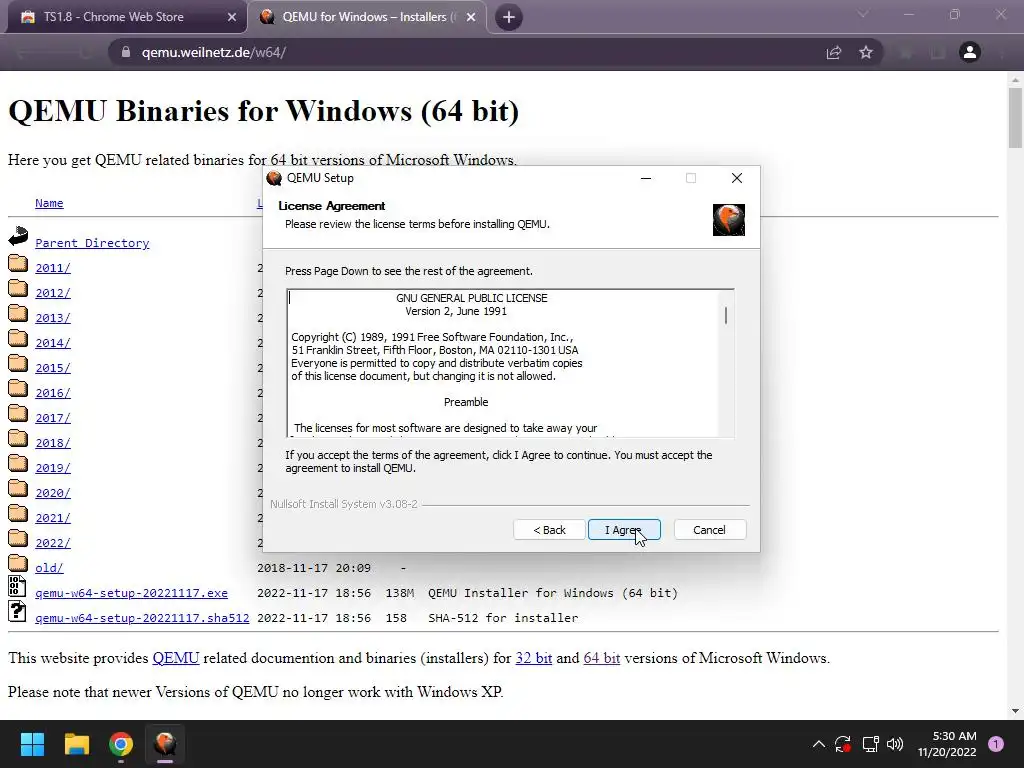This screenshot has height=768, width=1024.
Task: Sort the listing by the Name column
Action: (49, 203)
